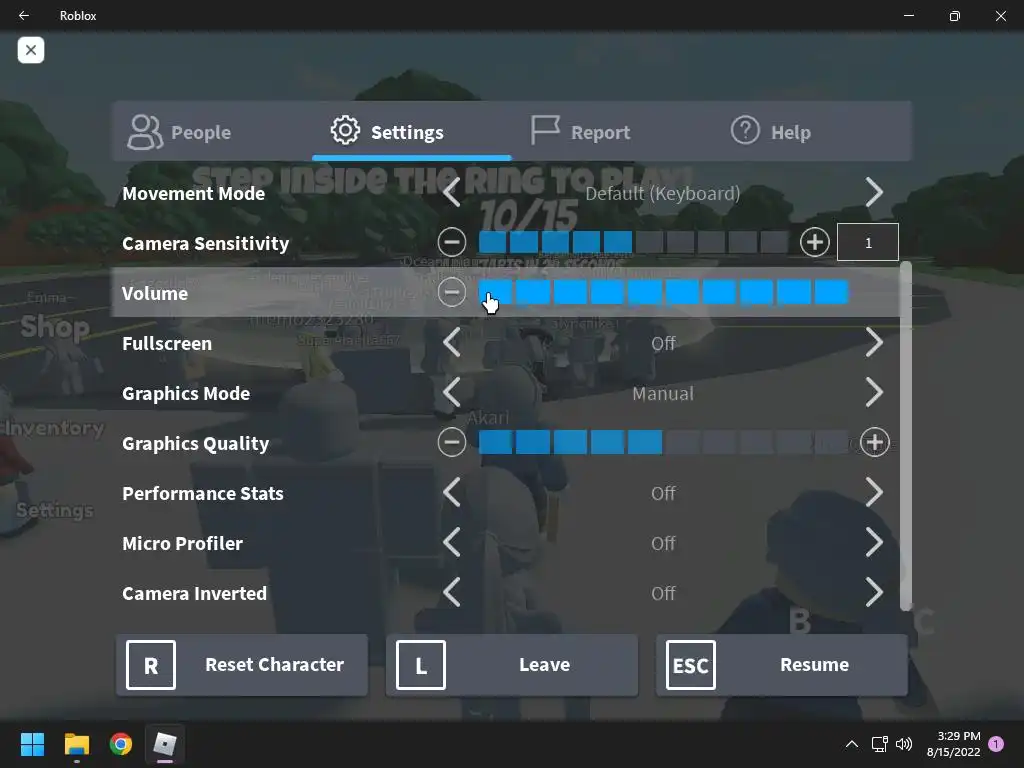Raise Graphics Quality with plus button
Image resolution: width=1024 pixels, height=768 pixels.
874,443
